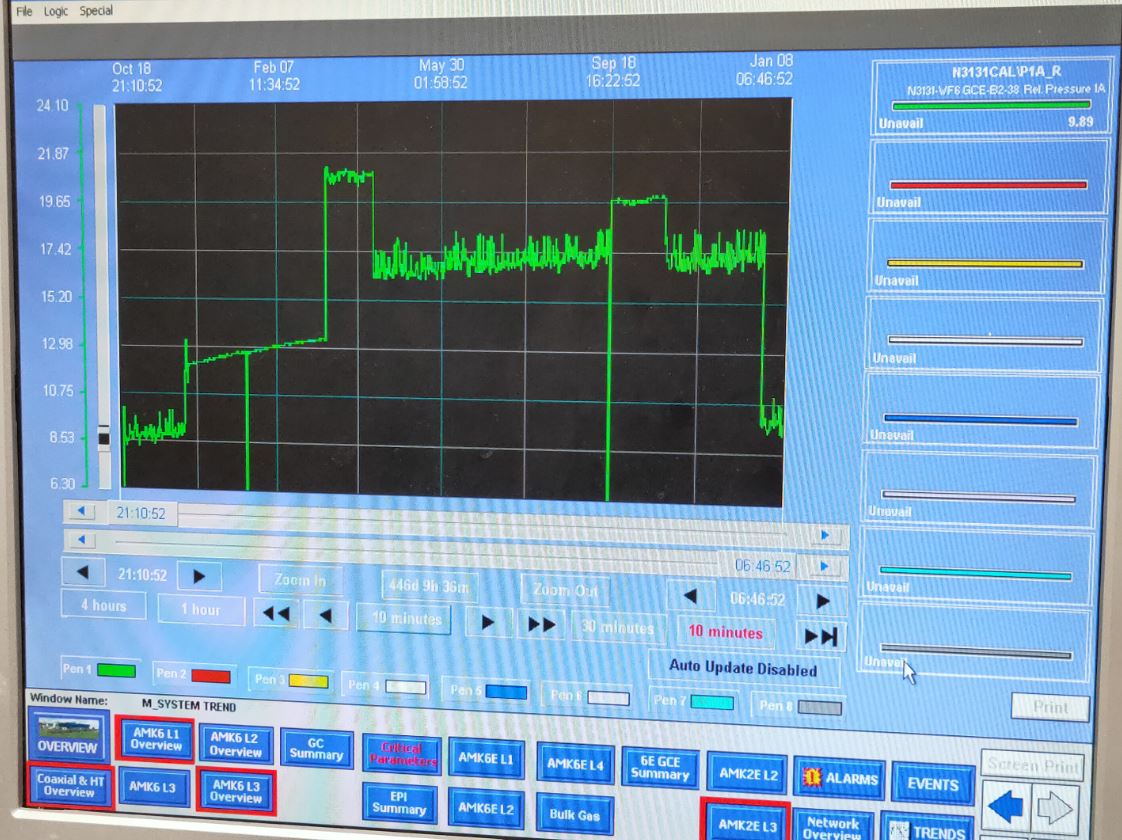Open Bulk Gas screen

tap(574, 814)
